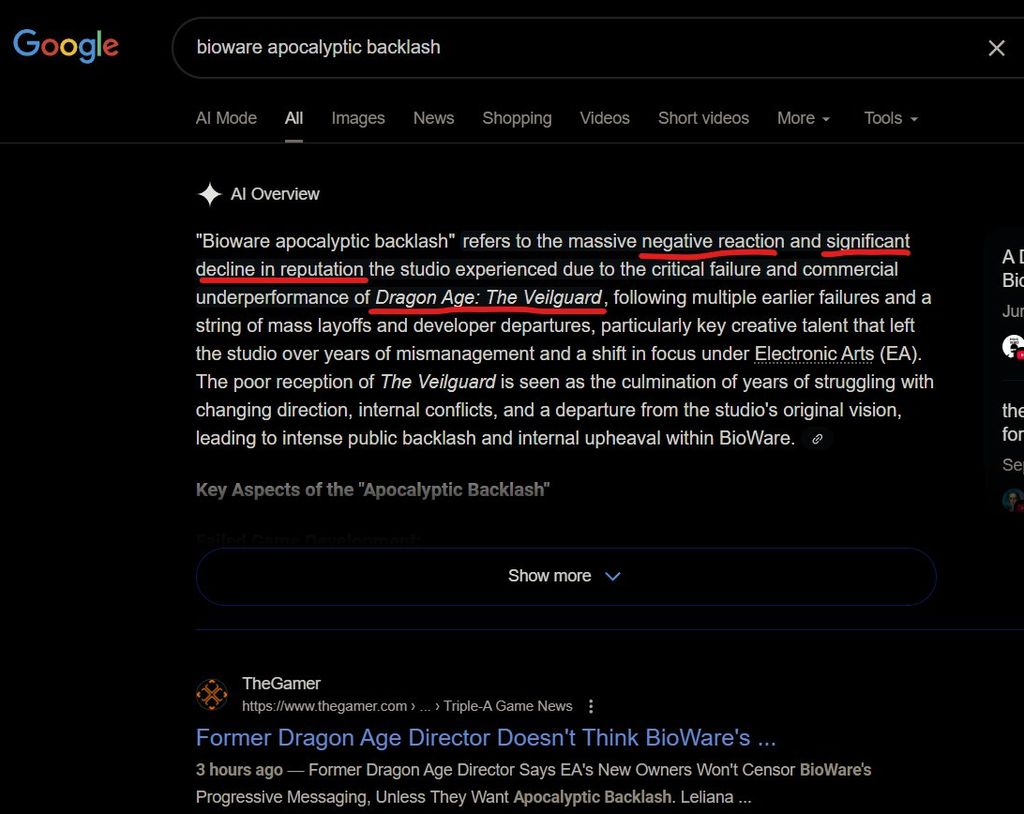Switch to AI Mode tab

[226, 118]
